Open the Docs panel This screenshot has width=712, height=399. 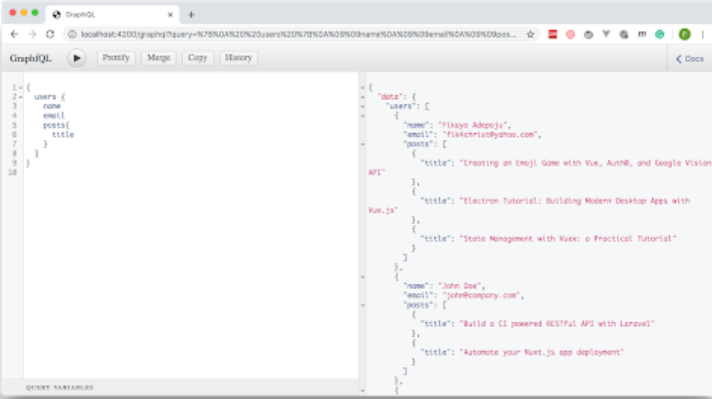click(x=690, y=59)
